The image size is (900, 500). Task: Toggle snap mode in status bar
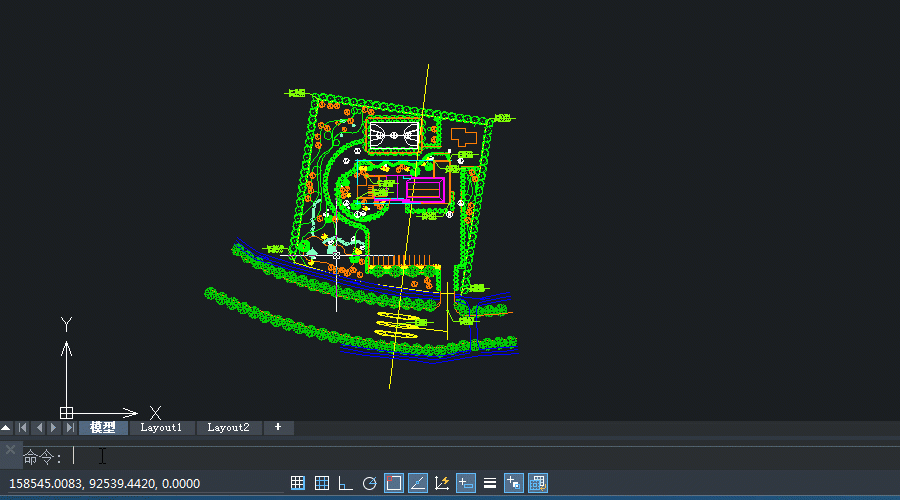coord(298,483)
